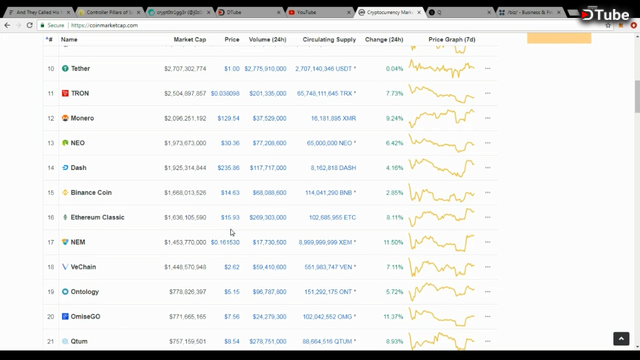Sort by Circulating Supply header

pos(329,40)
